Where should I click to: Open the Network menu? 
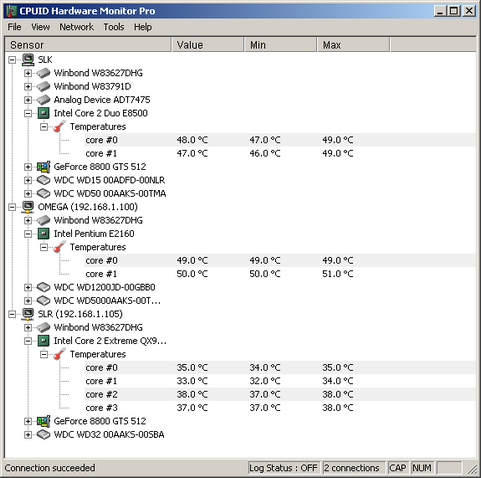(x=77, y=27)
